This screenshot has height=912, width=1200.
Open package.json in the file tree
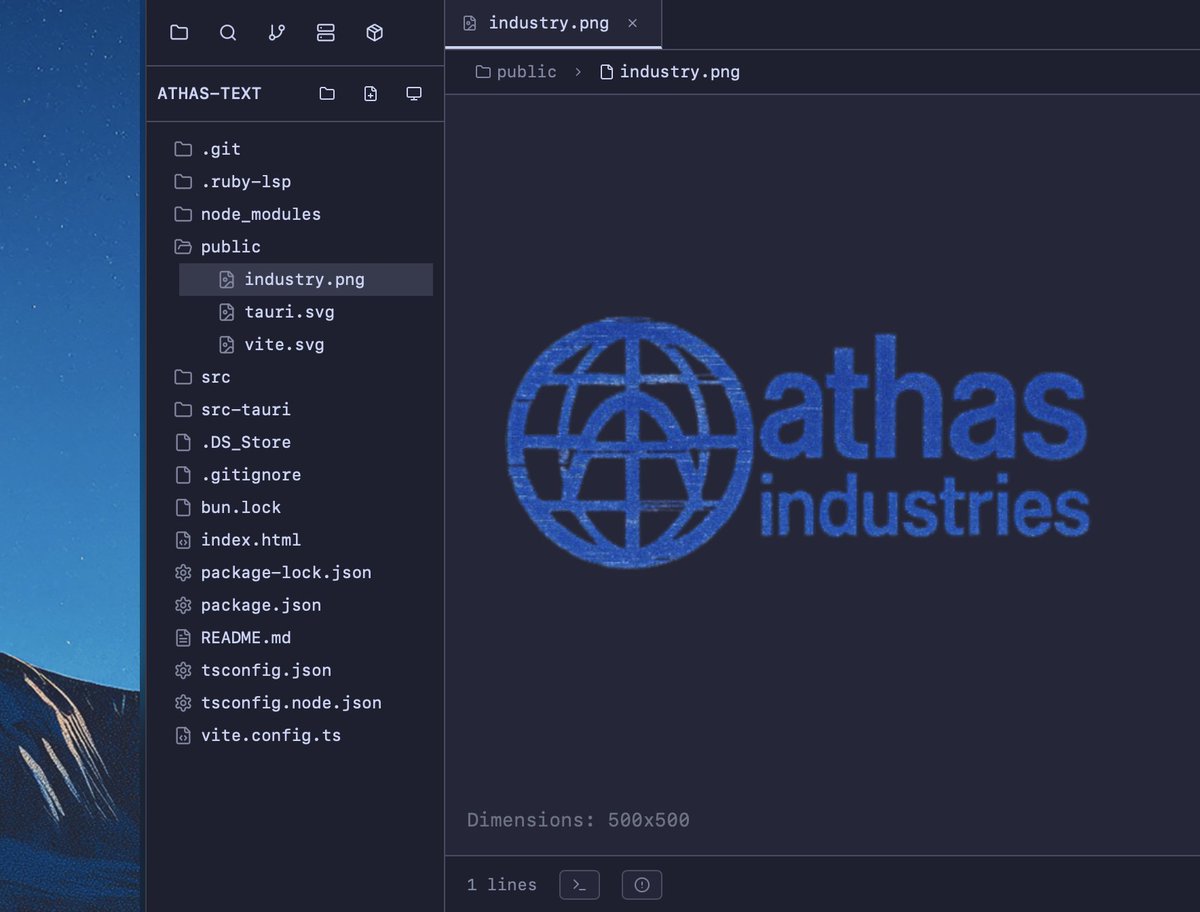point(261,605)
